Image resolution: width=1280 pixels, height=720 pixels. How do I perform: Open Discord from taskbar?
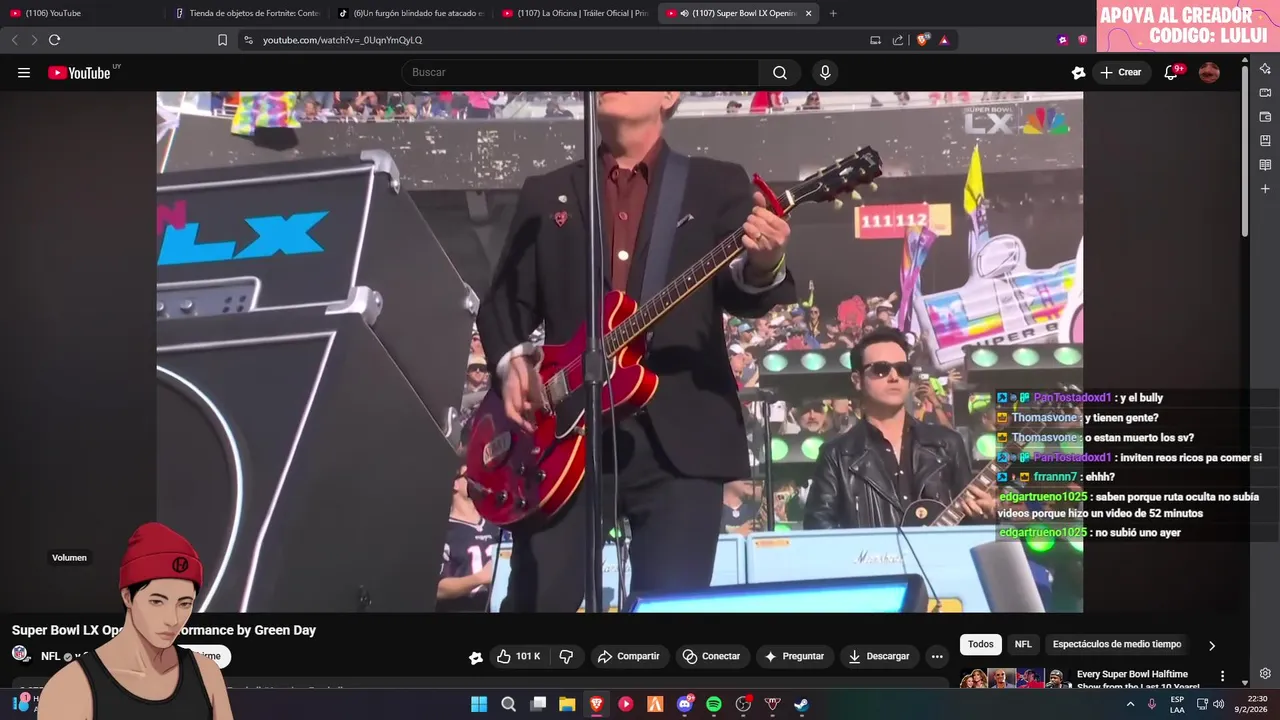click(x=685, y=704)
